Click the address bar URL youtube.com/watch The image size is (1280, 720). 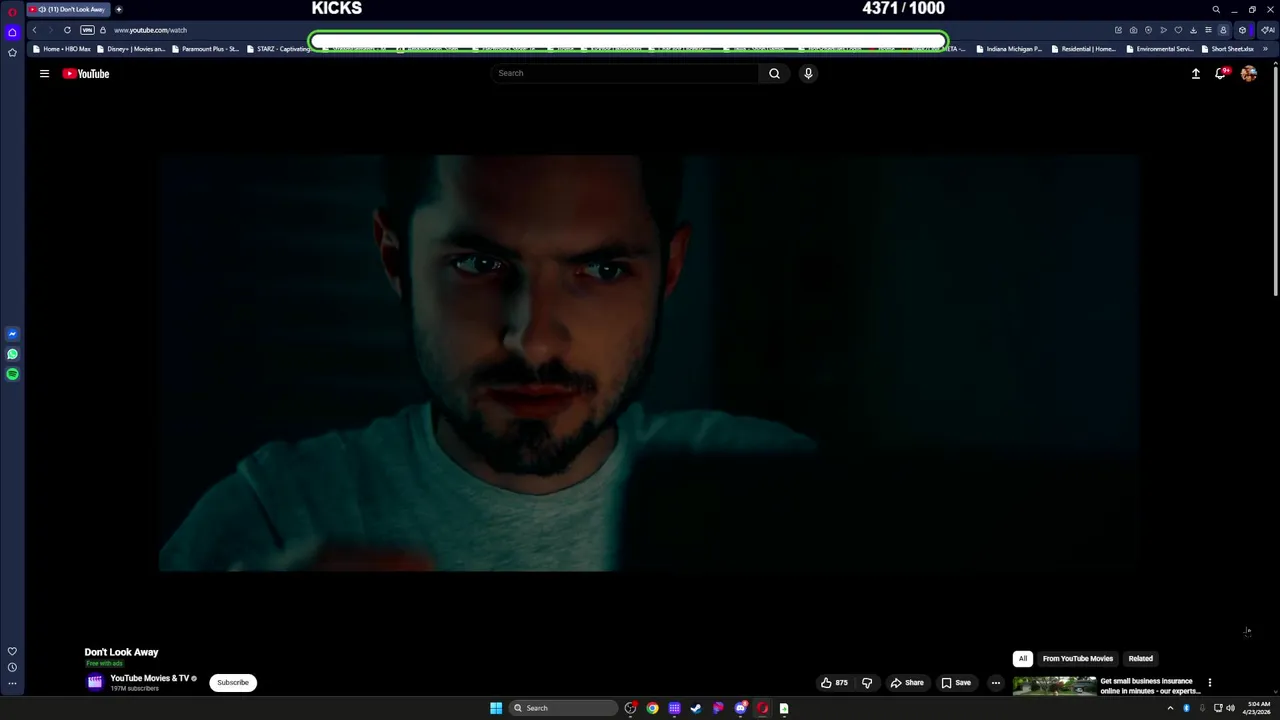[150, 30]
